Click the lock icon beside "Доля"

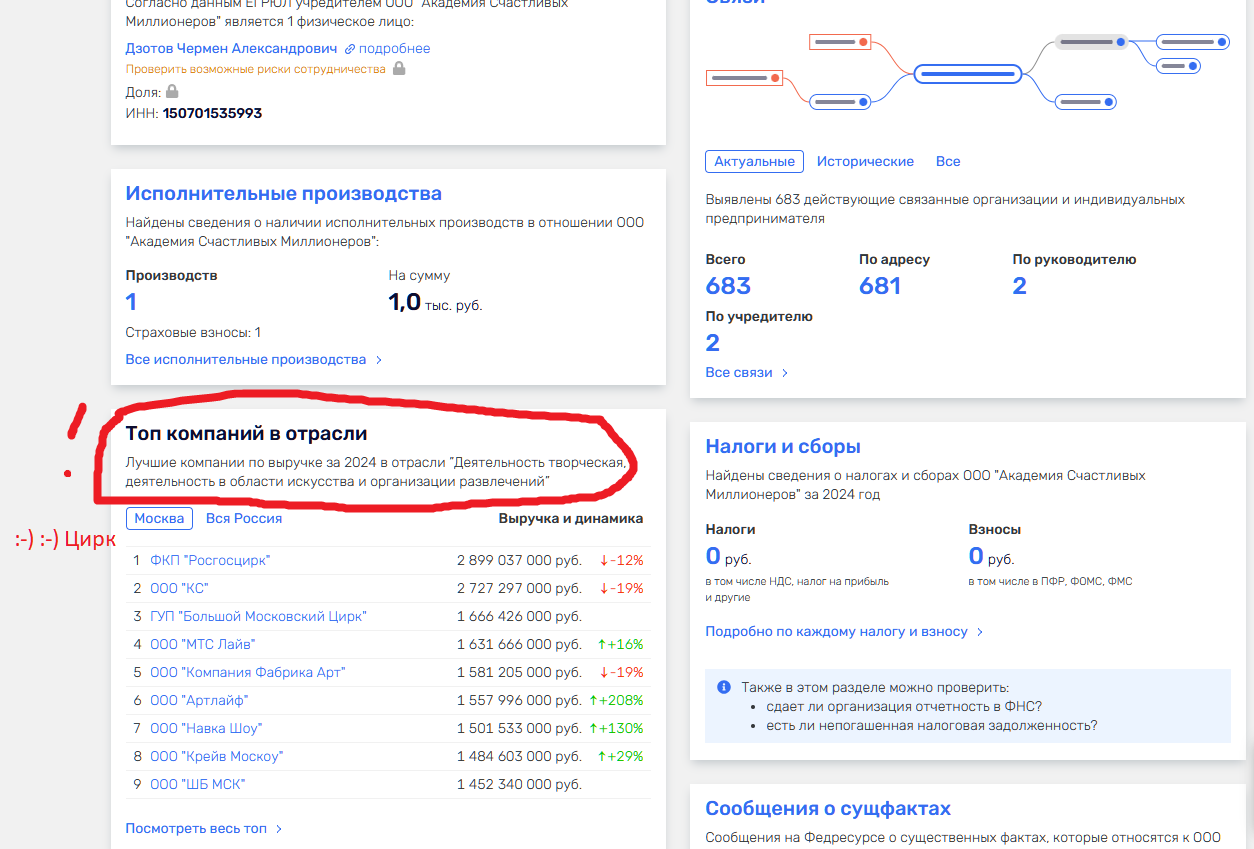[172, 91]
